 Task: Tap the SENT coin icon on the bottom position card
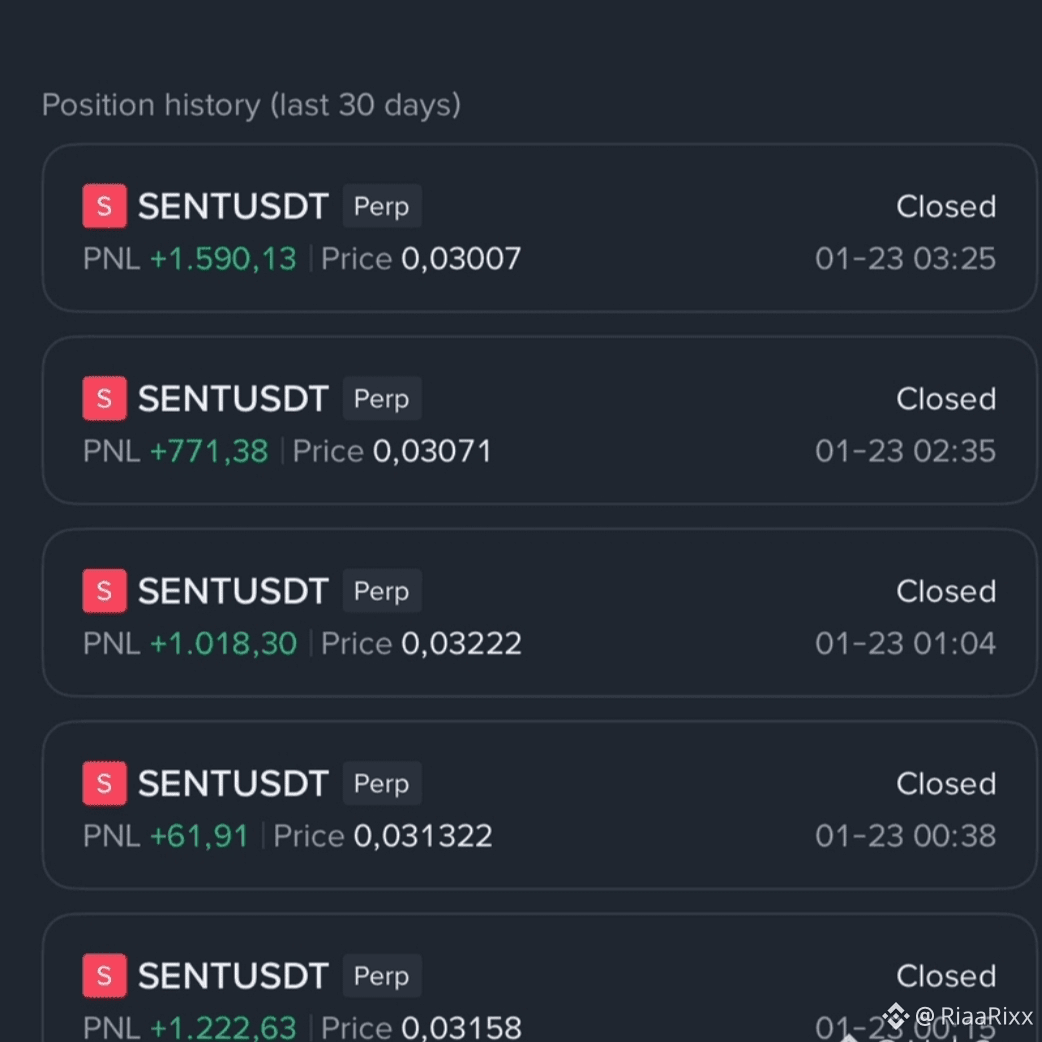104,976
